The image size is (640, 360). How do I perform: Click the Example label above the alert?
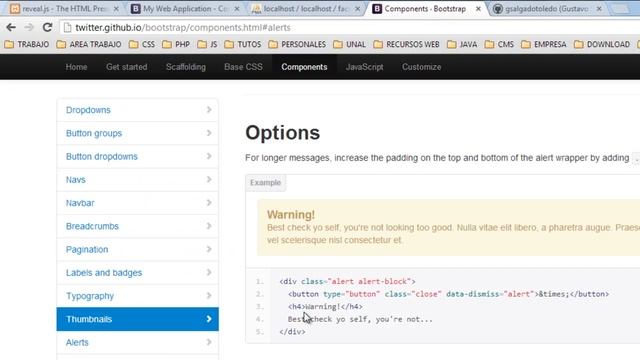tap(265, 182)
